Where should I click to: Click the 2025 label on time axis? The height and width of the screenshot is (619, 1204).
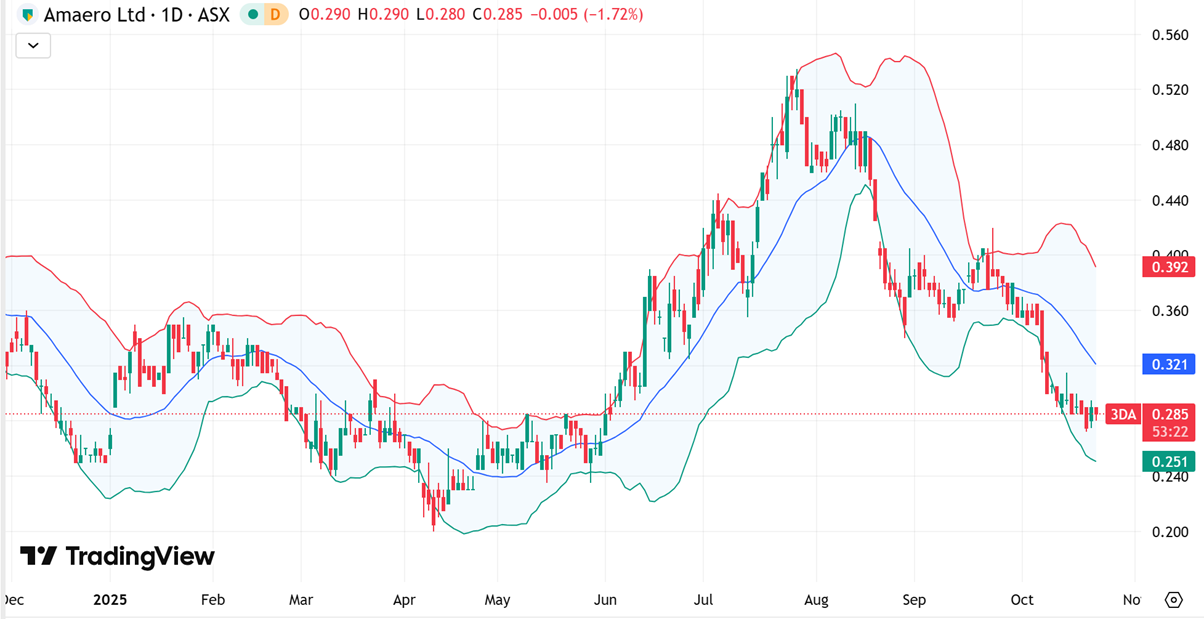tap(110, 600)
